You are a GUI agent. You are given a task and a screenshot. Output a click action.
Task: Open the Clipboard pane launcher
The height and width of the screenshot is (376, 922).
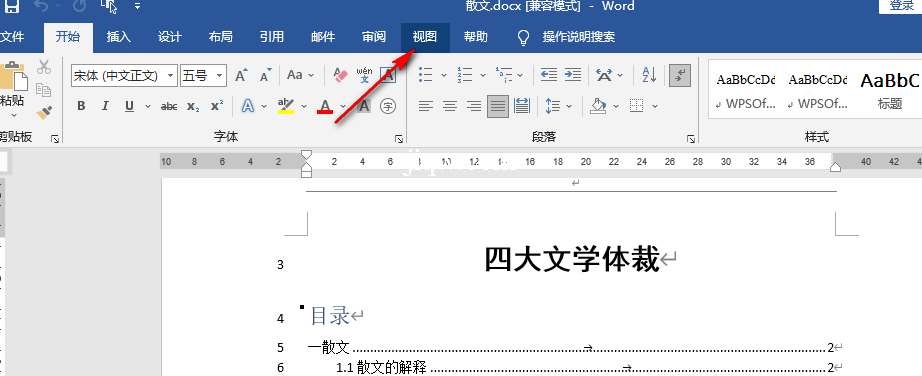pyautogui.click(x=55, y=139)
